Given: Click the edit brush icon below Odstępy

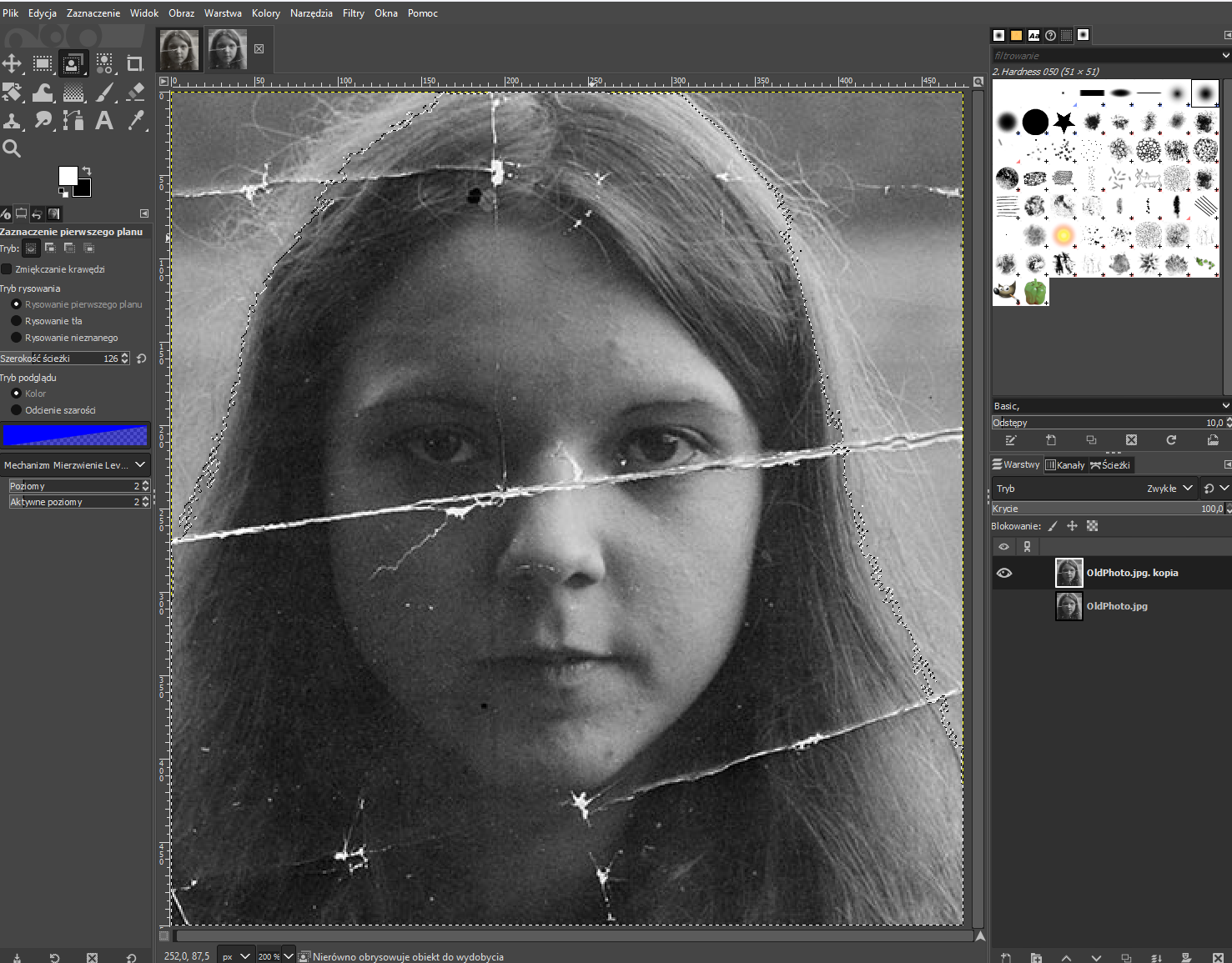Looking at the screenshot, I should (x=1011, y=440).
